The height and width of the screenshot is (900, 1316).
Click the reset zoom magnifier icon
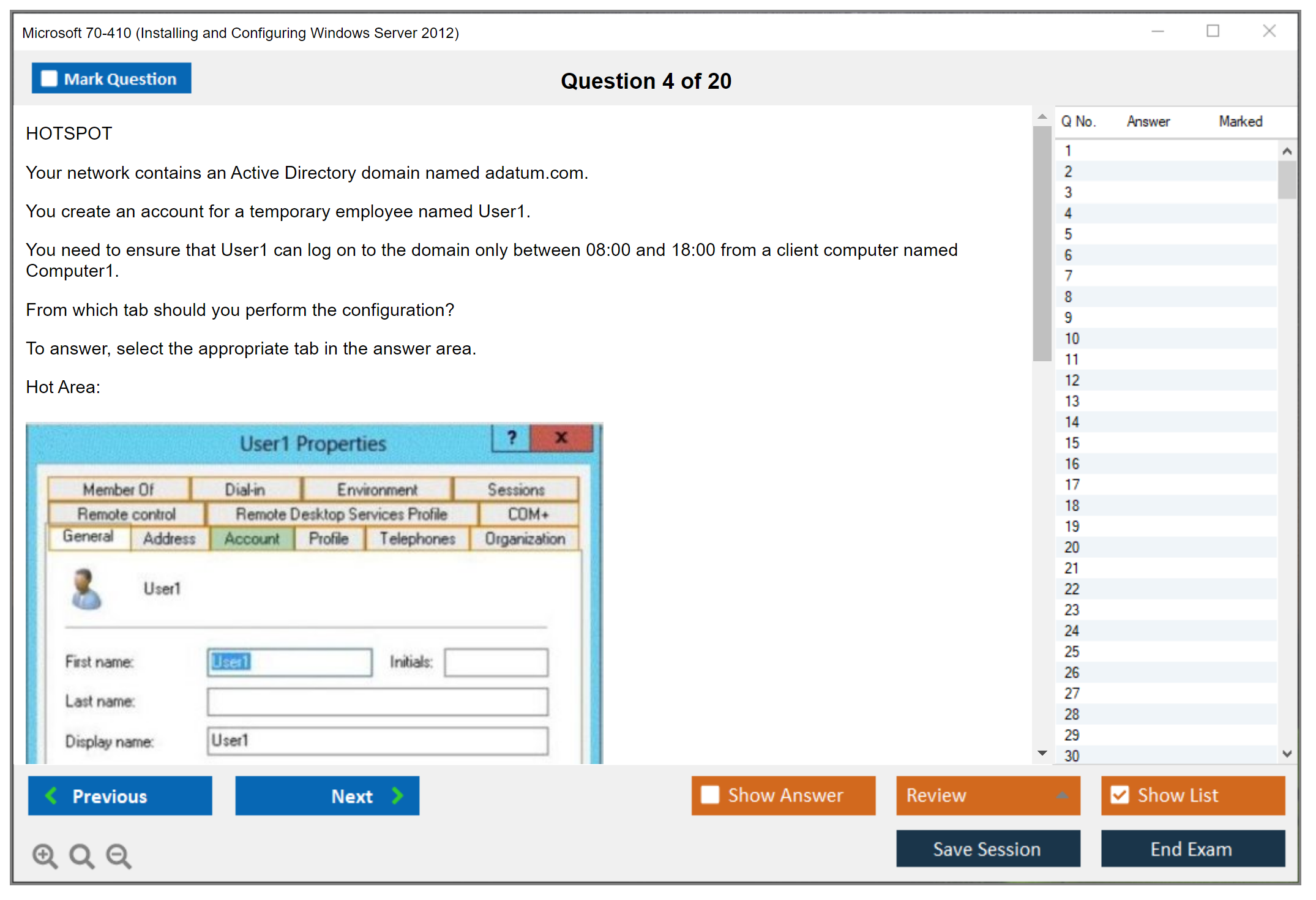[81, 855]
